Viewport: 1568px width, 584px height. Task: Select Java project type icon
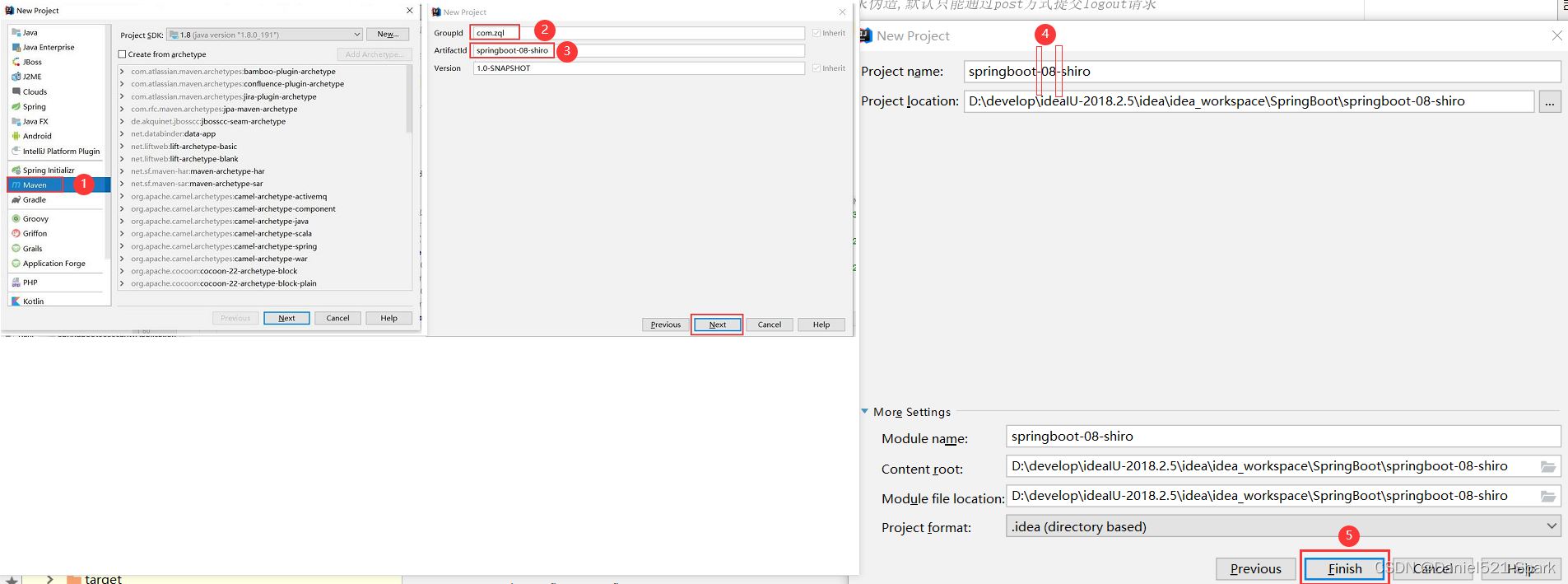(16, 33)
